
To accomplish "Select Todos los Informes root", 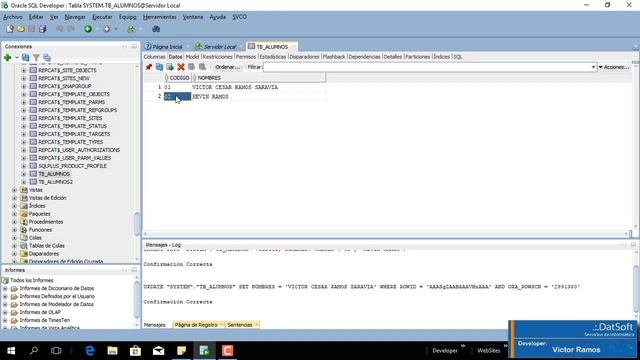I will click(x=31, y=280).
